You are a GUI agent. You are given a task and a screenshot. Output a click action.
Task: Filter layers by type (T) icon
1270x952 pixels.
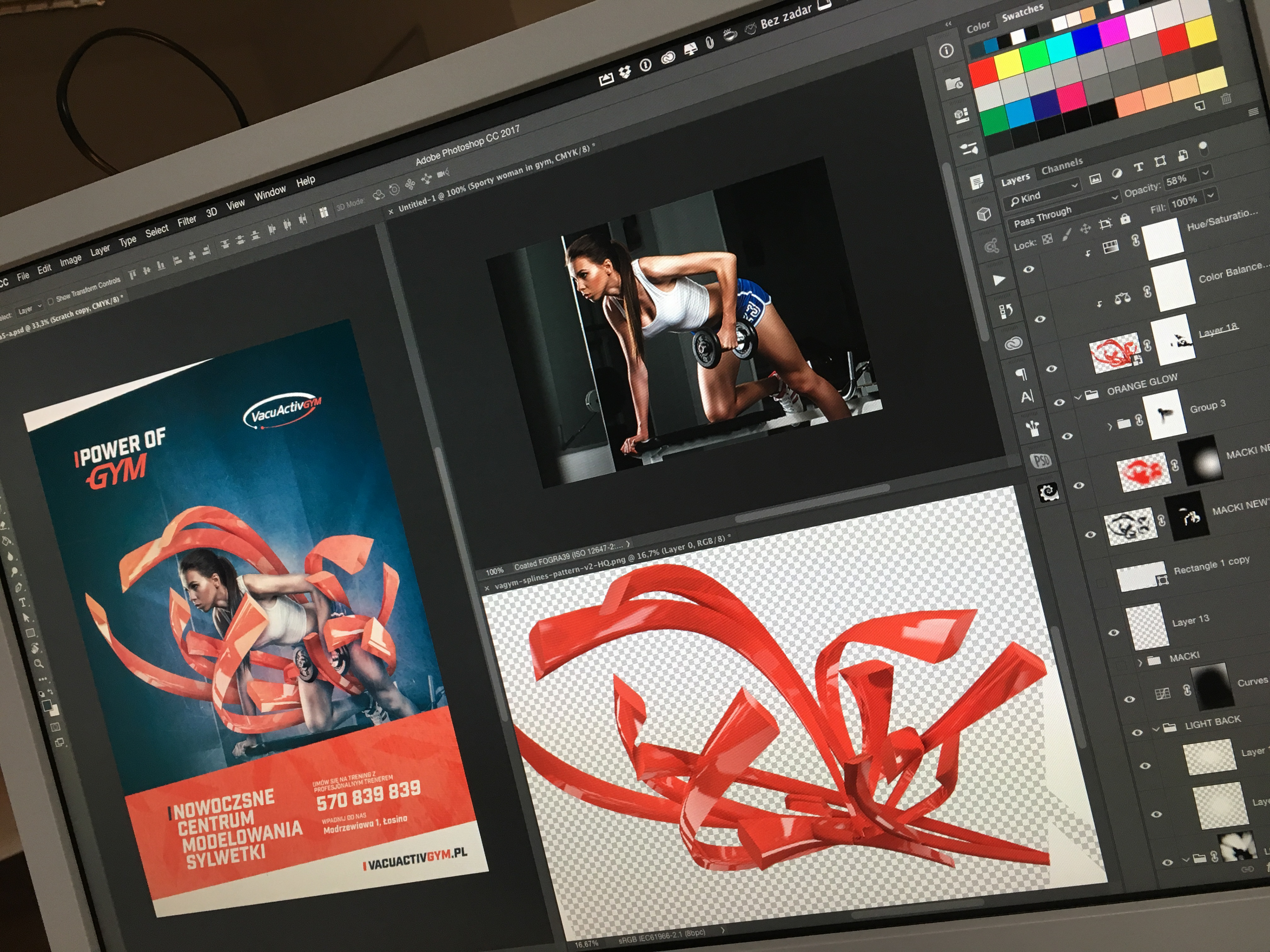1138,168
